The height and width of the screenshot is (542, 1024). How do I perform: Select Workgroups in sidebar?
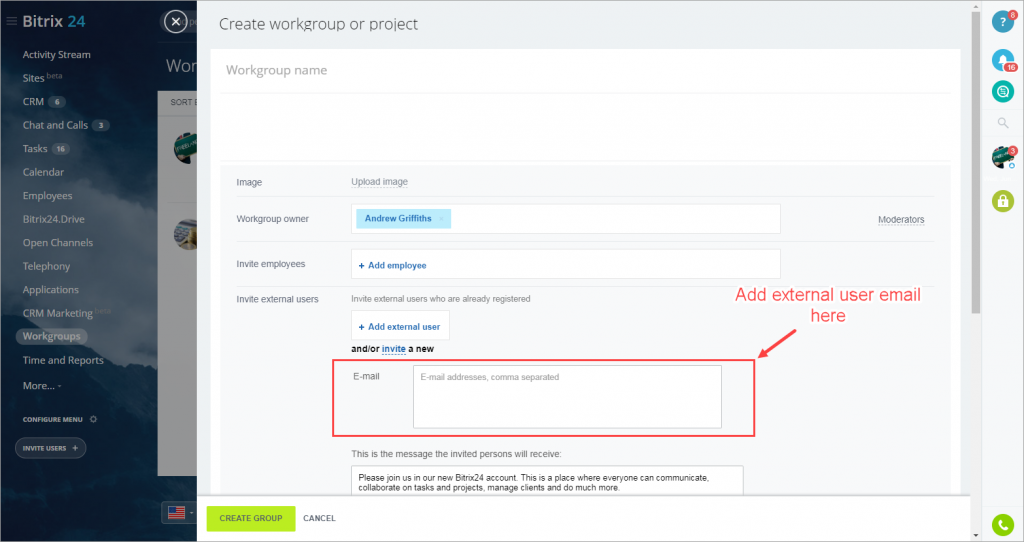[51, 336]
